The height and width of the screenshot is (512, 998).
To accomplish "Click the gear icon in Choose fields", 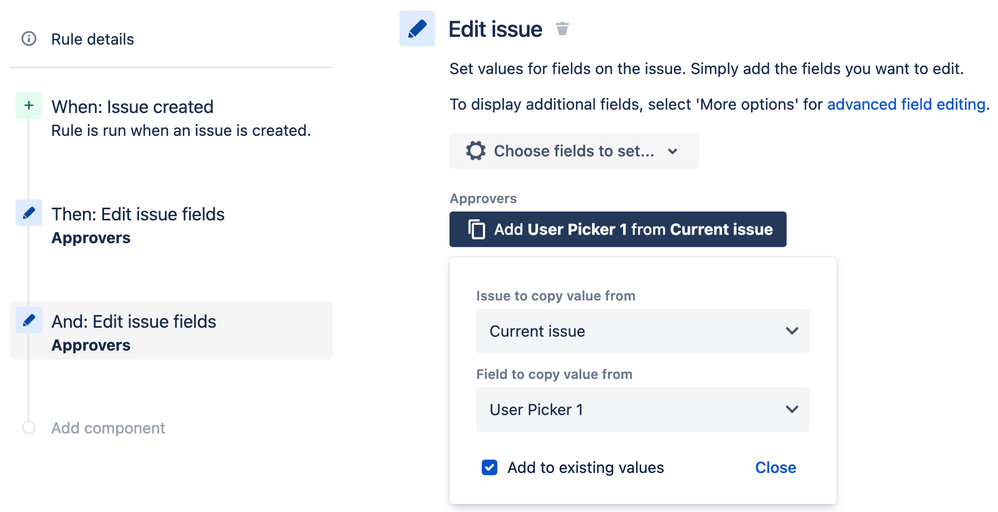I will click(475, 151).
